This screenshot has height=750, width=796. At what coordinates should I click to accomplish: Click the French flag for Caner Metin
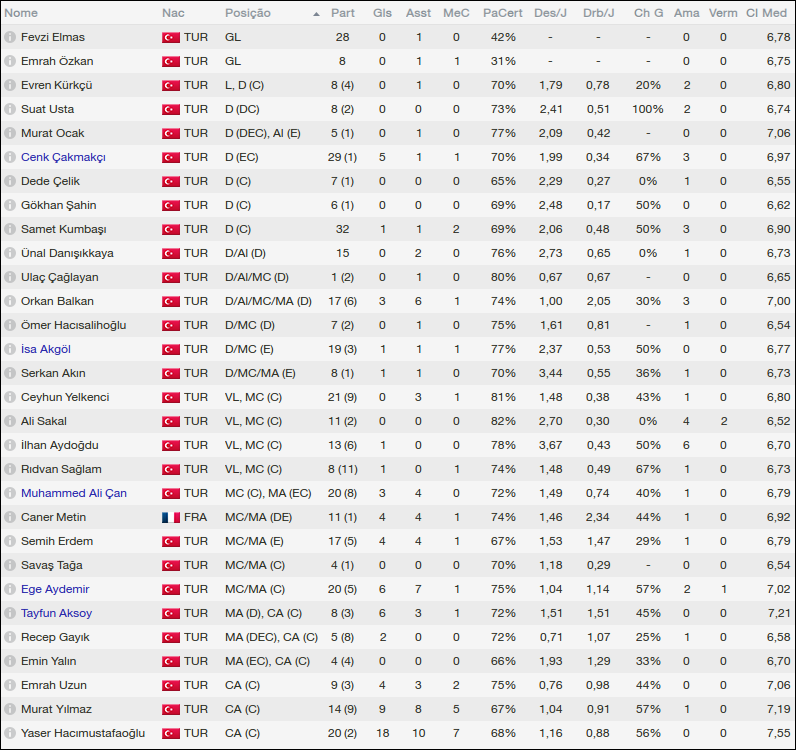(170, 517)
